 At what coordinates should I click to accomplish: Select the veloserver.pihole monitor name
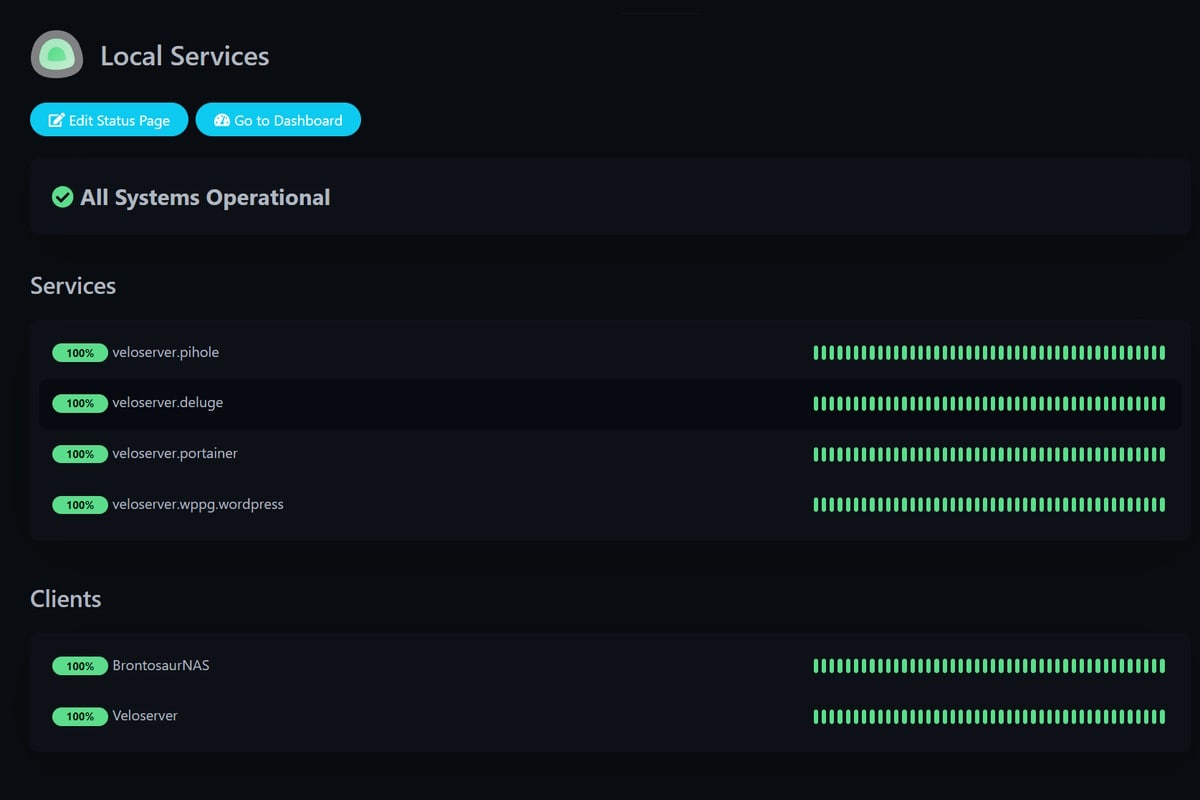166,352
